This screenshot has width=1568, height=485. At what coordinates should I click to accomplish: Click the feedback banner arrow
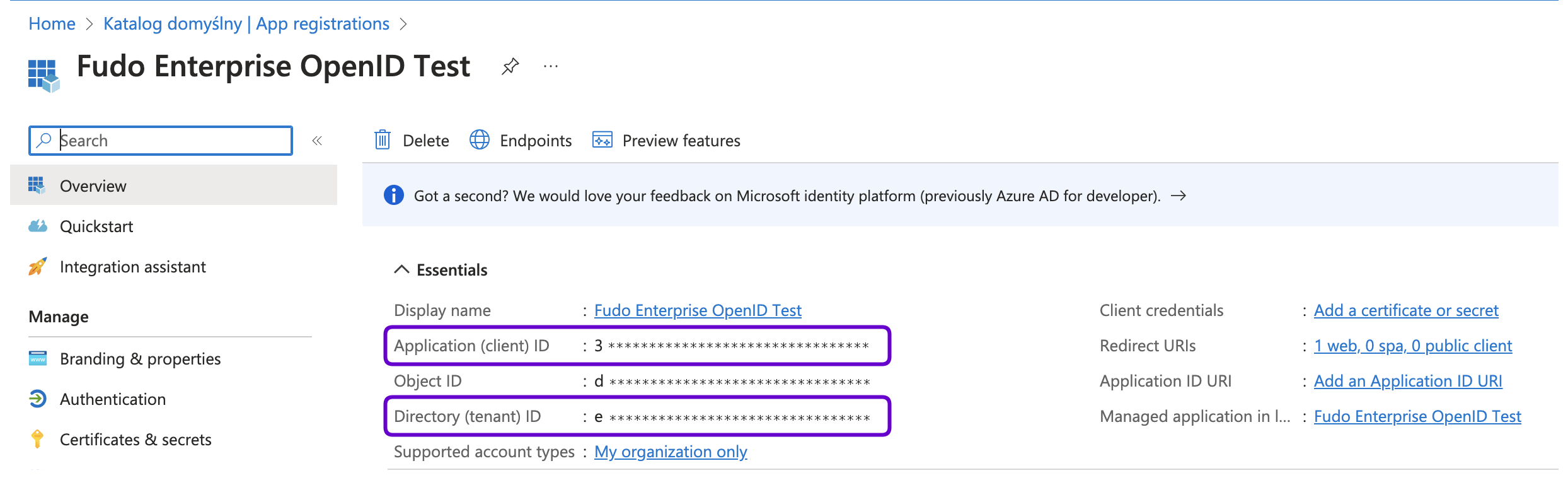point(1178,196)
